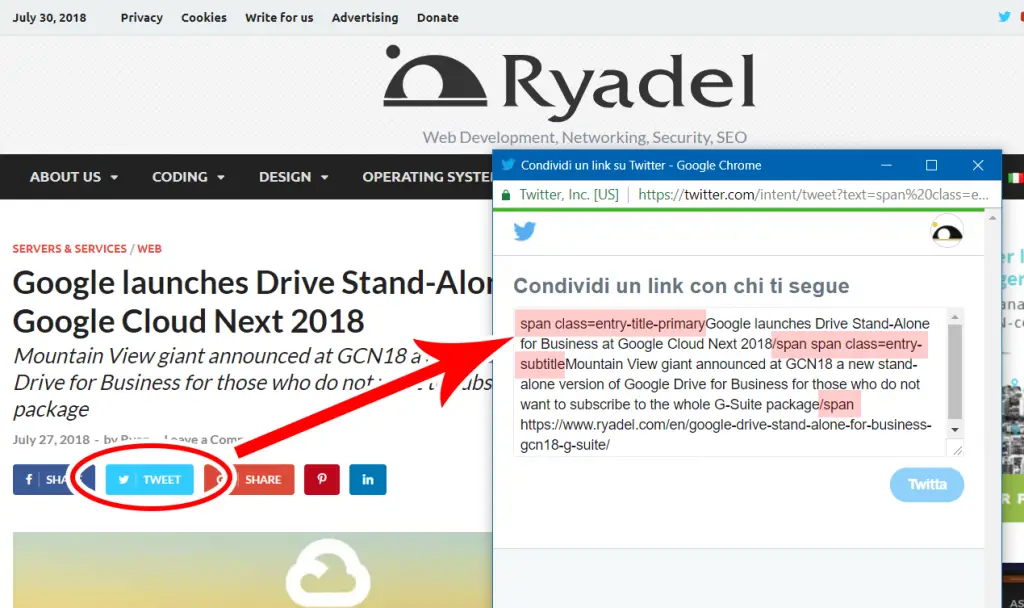Open the Cookies page

tap(204, 18)
